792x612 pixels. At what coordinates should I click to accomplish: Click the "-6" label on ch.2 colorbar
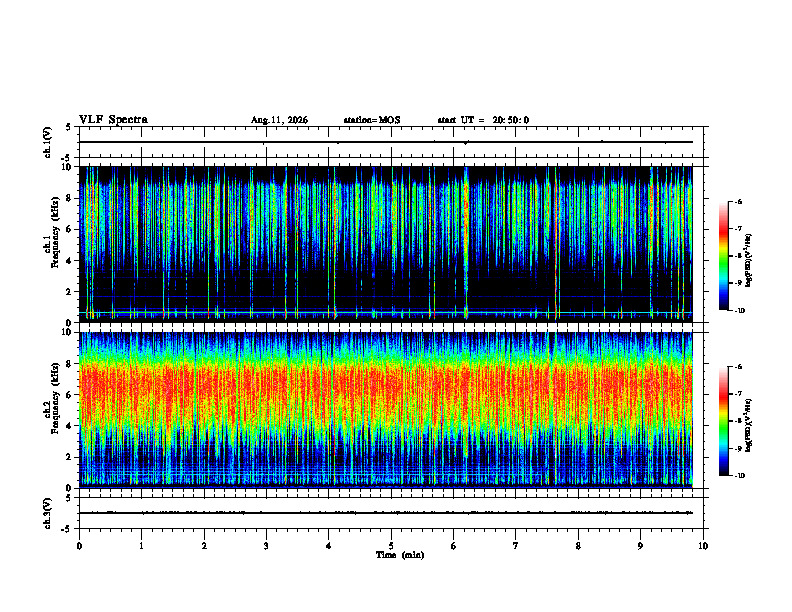point(738,367)
